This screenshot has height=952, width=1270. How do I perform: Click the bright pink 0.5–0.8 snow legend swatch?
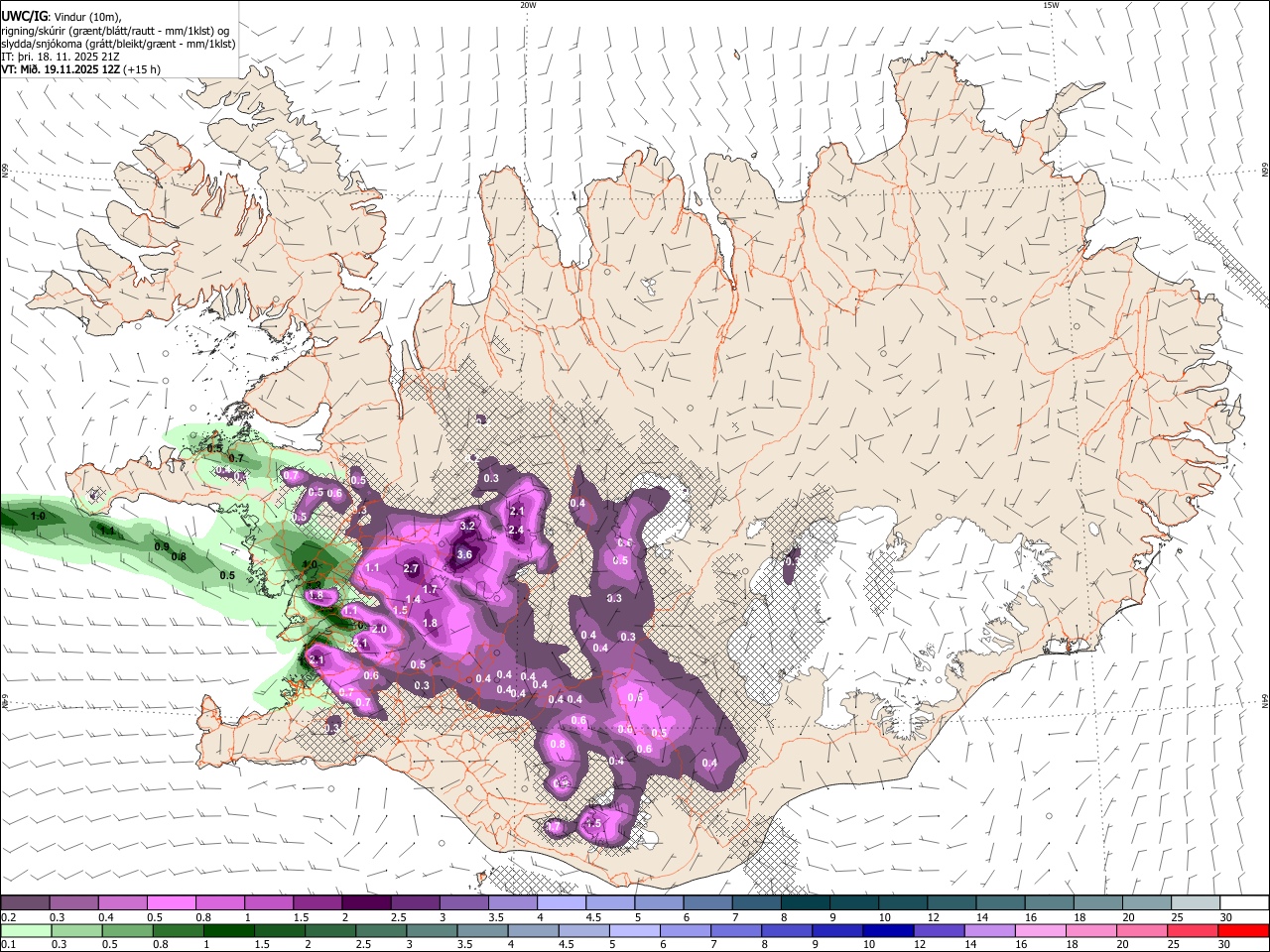172,903
